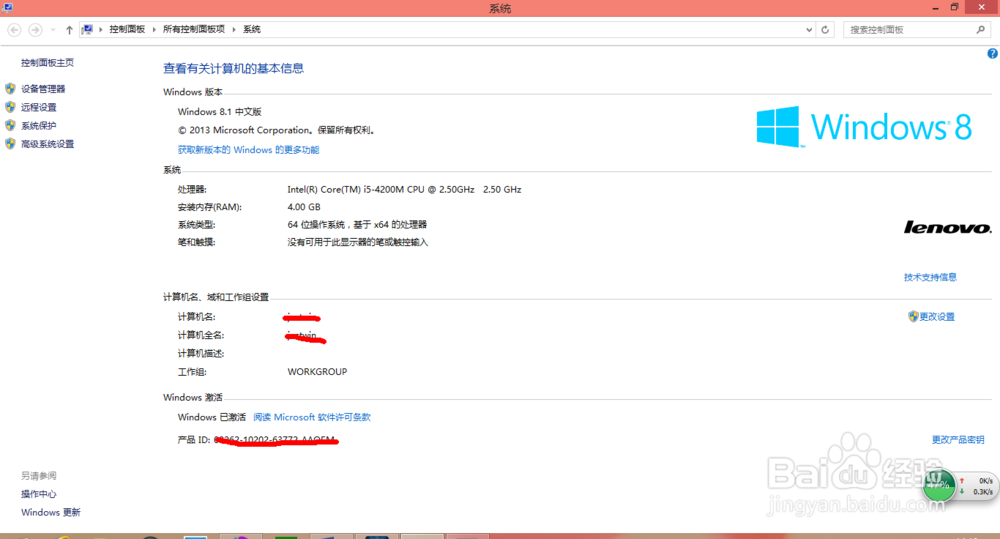Open 高级系统设置 in the left pane
Screen dimensions: 1000x539
pyautogui.click(x=47, y=144)
